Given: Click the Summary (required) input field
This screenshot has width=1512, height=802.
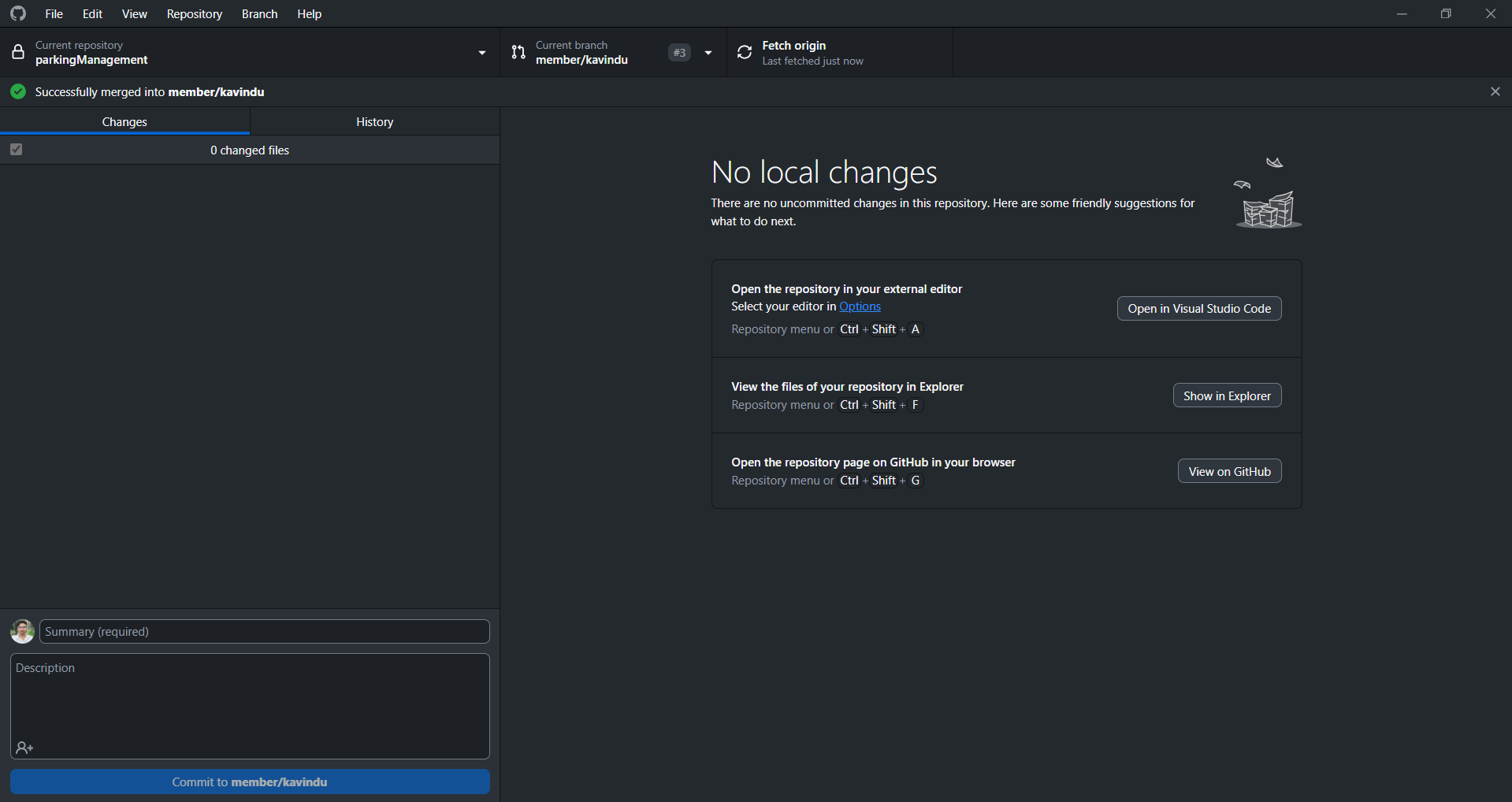Looking at the screenshot, I should [264, 632].
